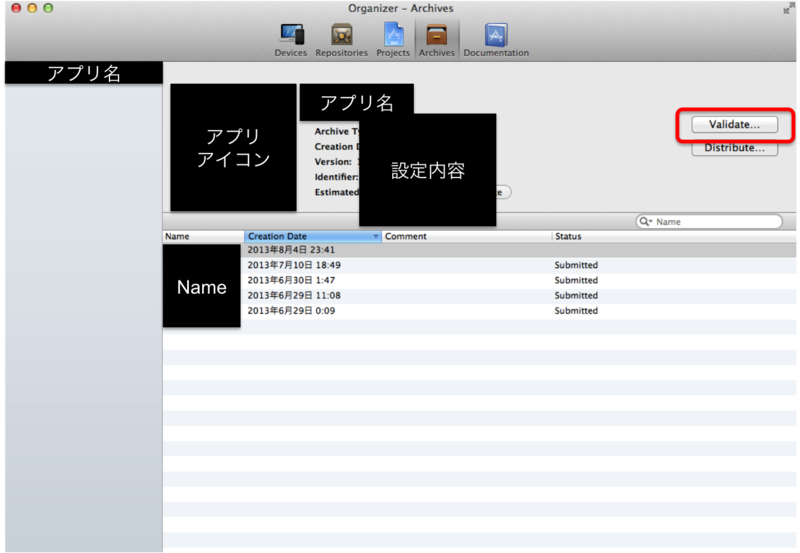Click Submitted status of 6月29日 0:09 row
The width and height of the screenshot is (800, 553).
(576, 311)
